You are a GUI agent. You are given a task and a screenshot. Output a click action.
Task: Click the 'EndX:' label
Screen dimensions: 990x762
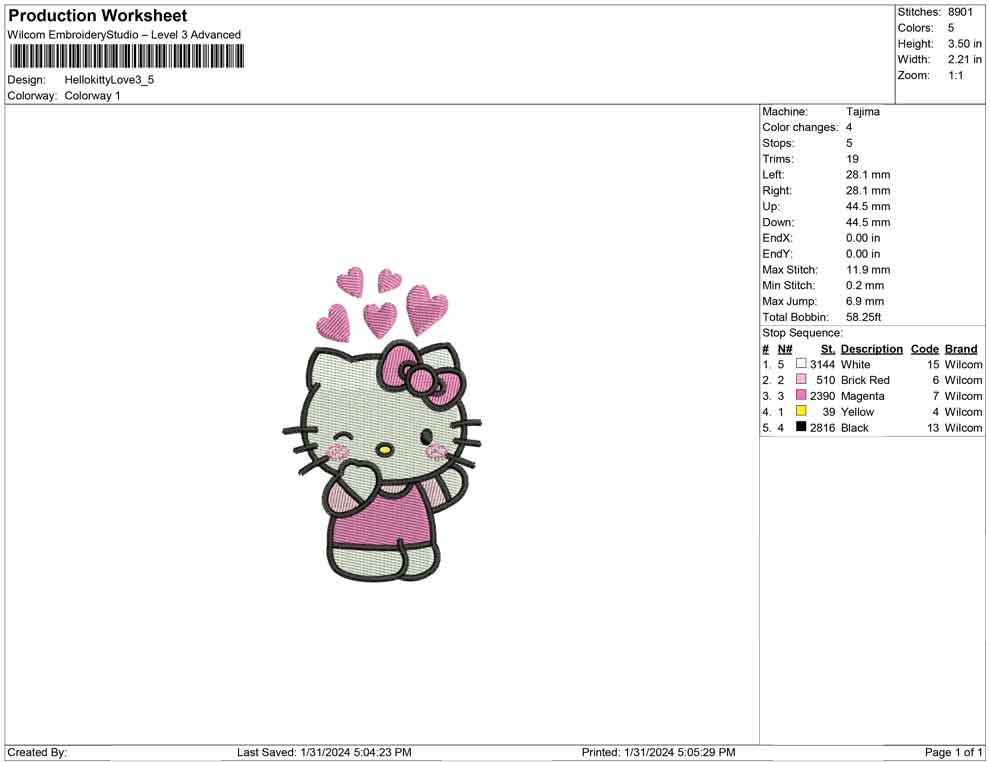click(777, 238)
